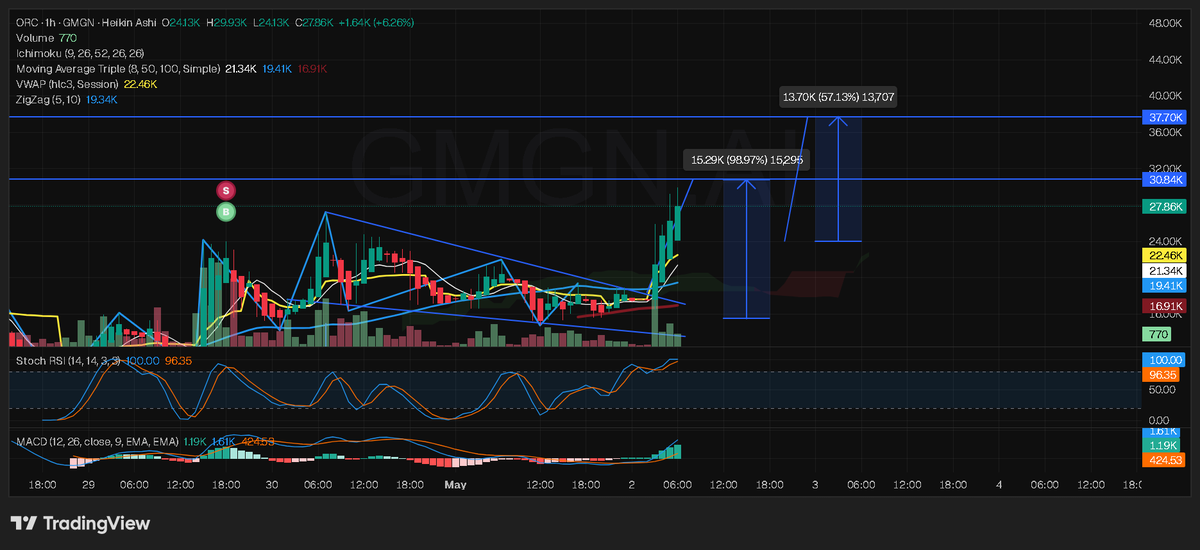
Task: Click the green 1.19K MACD axis label
Action: 1163,446
